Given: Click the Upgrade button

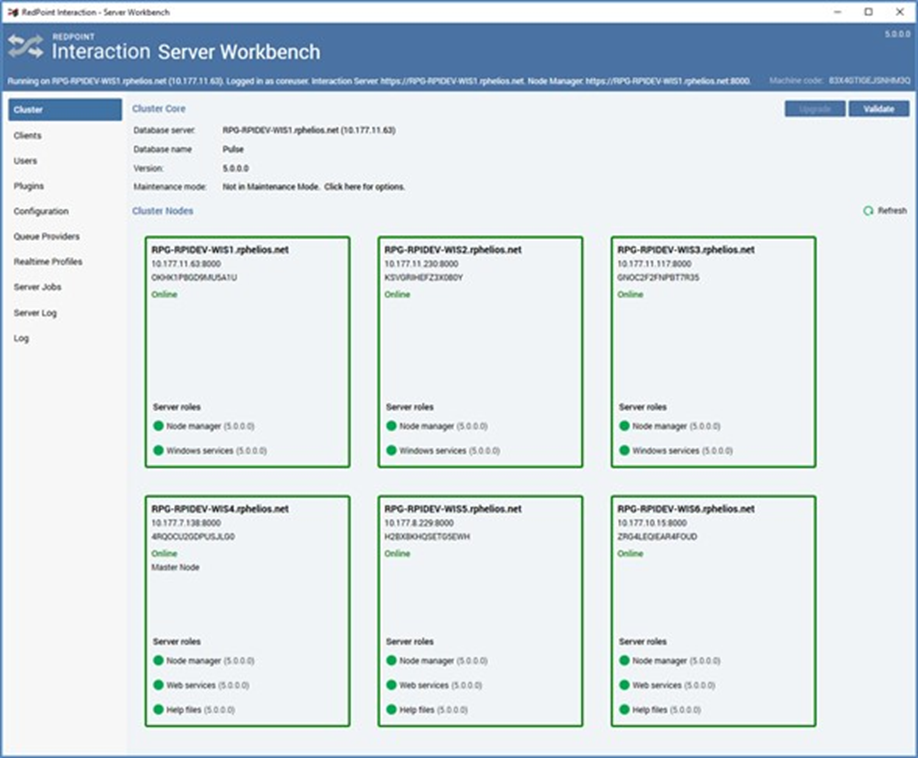Looking at the screenshot, I should [x=815, y=109].
